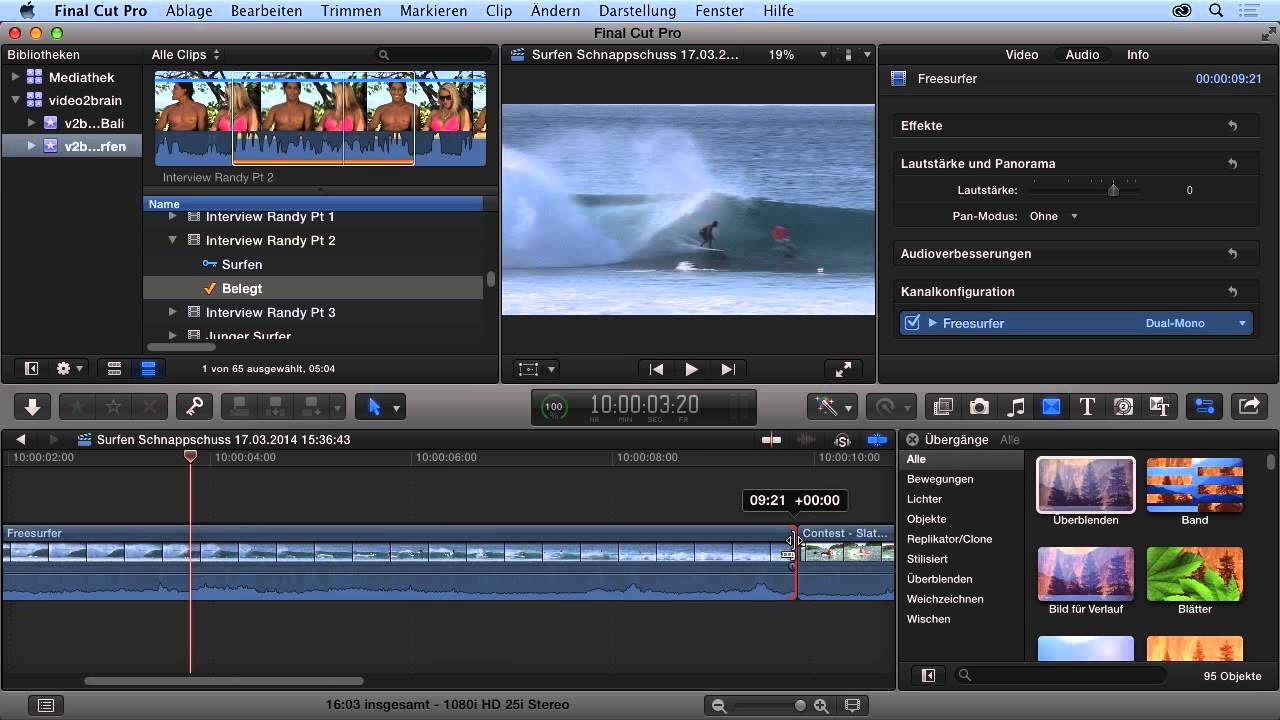Open the transform tools popup in viewer
This screenshot has width=1280, height=720.
[x=537, y=369]
